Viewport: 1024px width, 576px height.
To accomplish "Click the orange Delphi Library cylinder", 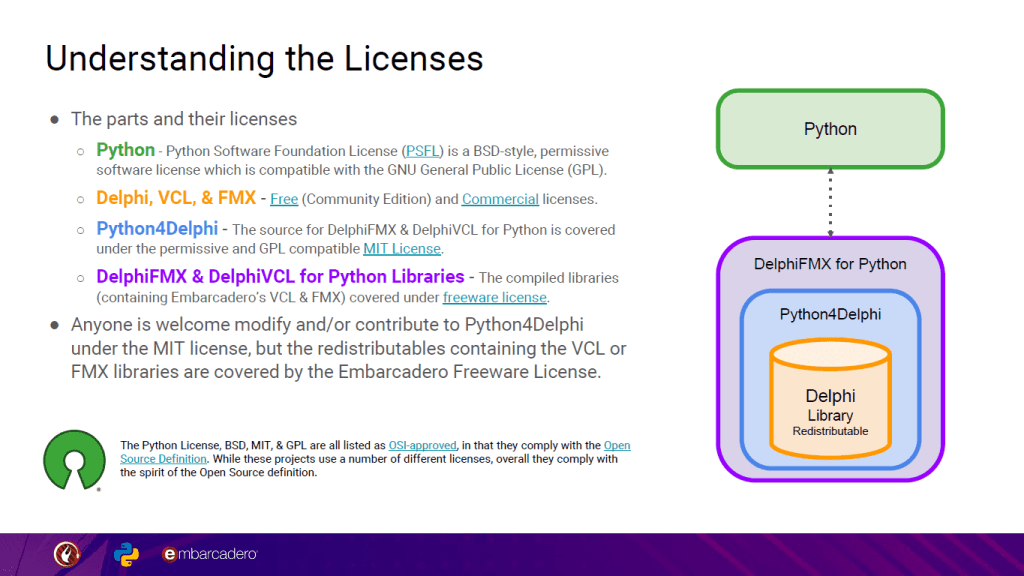I will (x=830, y=398).
